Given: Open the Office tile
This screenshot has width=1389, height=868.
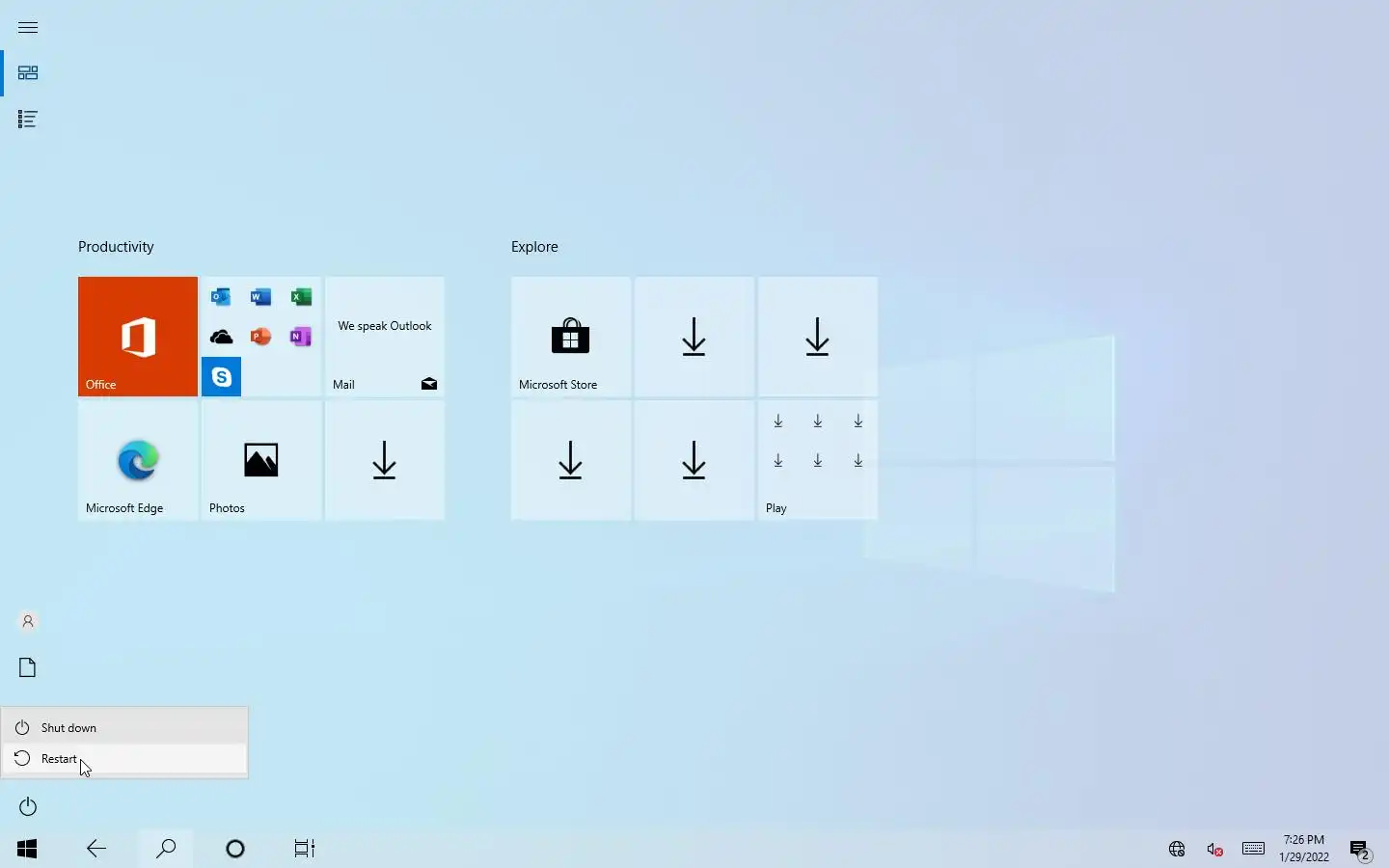Looking at the screenshot, I should [x=138, y=337].
